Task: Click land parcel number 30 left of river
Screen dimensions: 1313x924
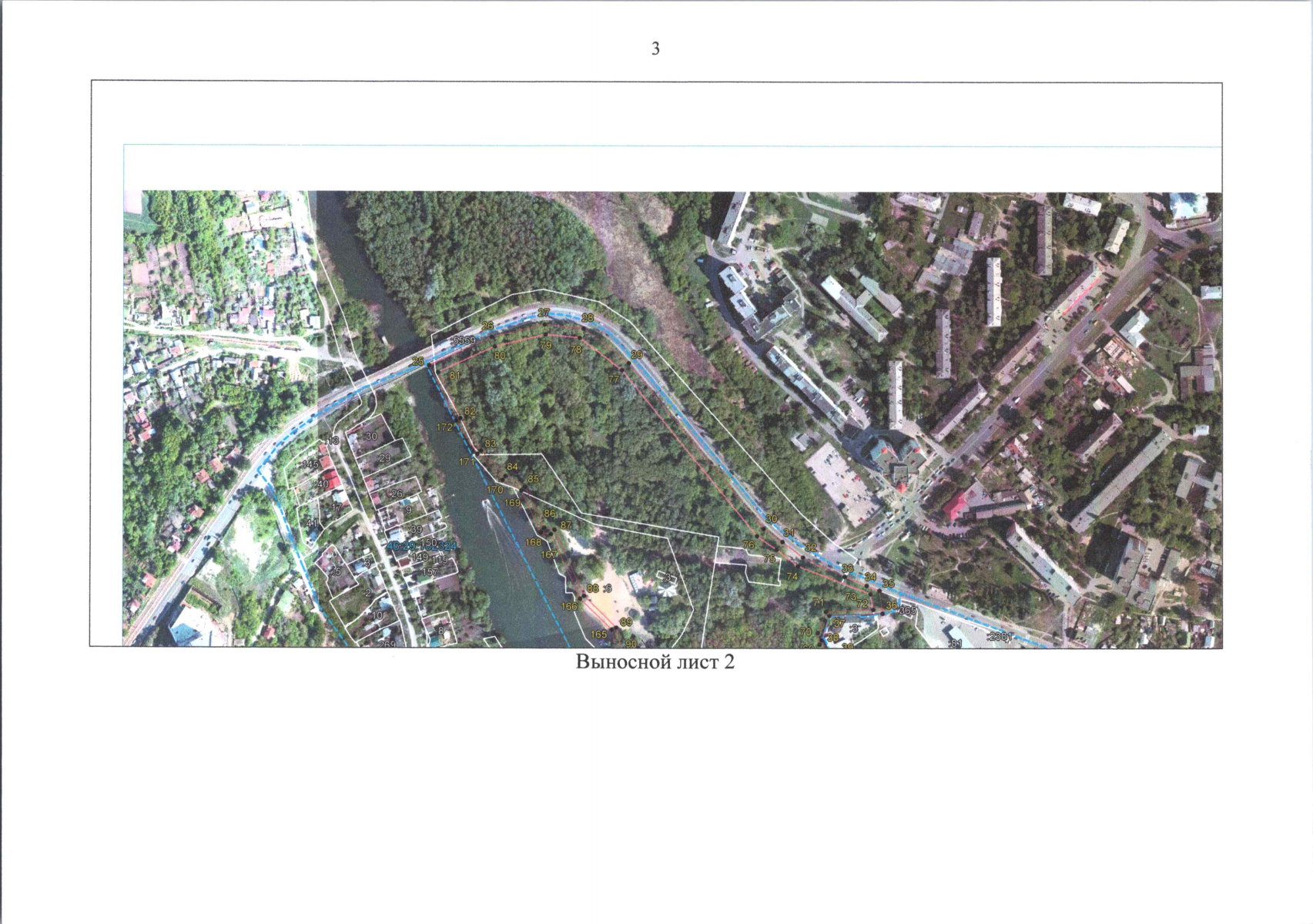Action: [x=372, y=437]
